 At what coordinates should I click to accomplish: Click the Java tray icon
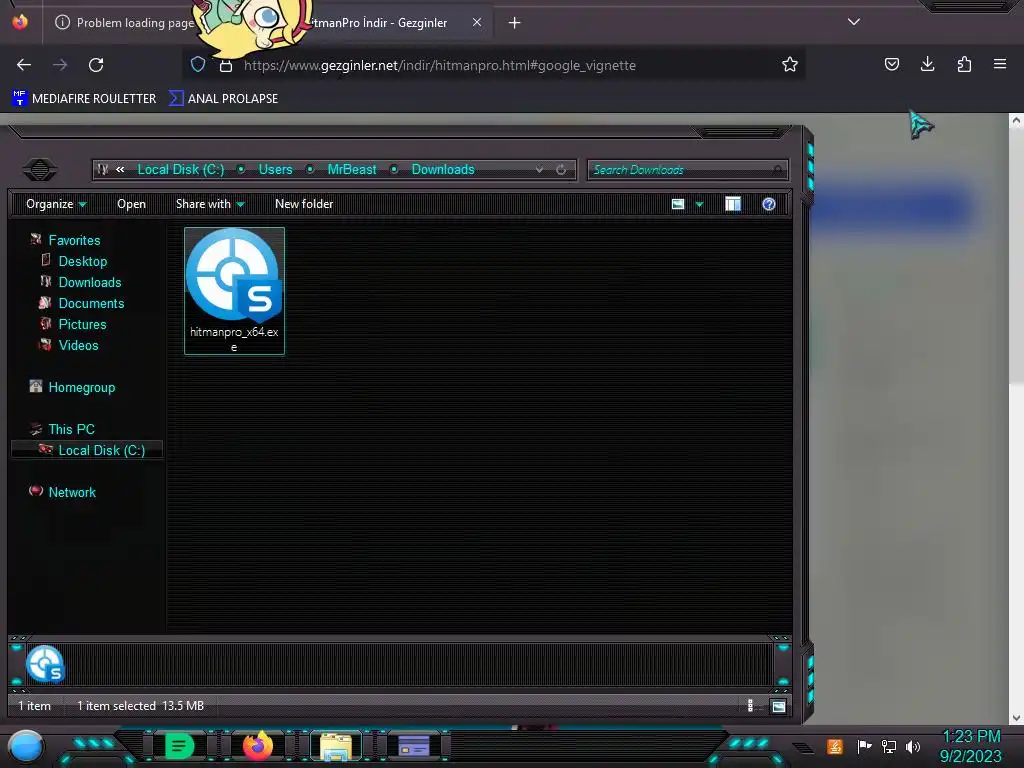click(x=835, y=746)
